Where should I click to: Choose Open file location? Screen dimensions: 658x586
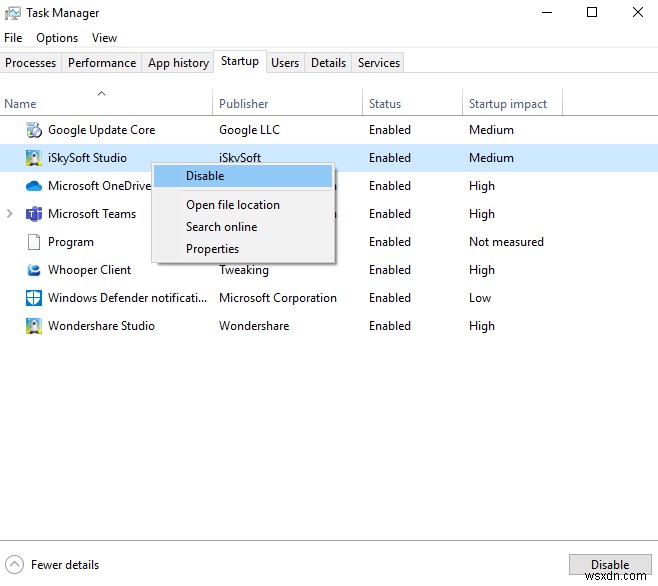click(x=243, y=205)
